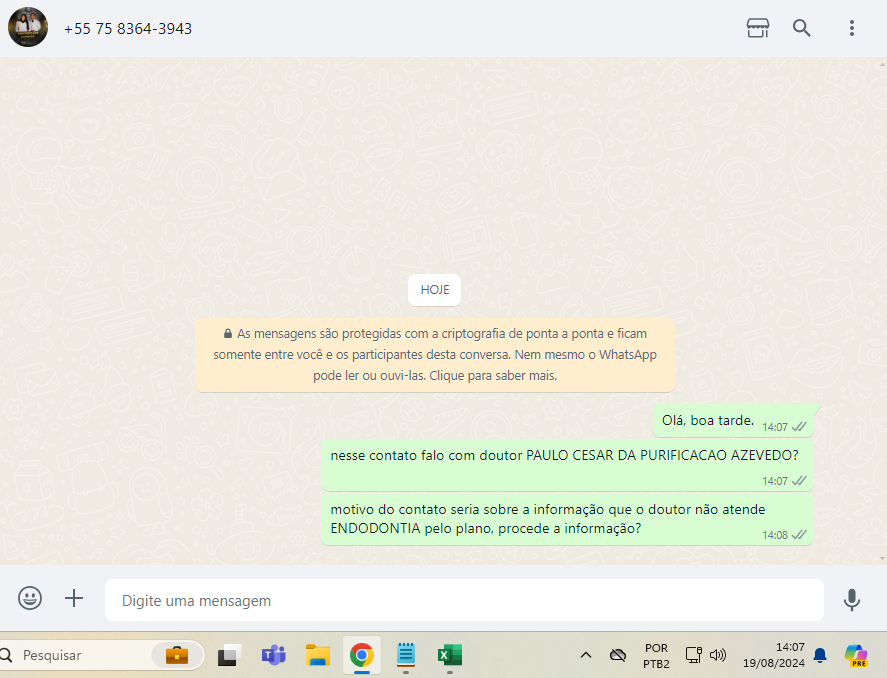Screen dimensions: 887x678
Task: Click the contact number +55 75 8364-3943
Action: tap(128, 29)
